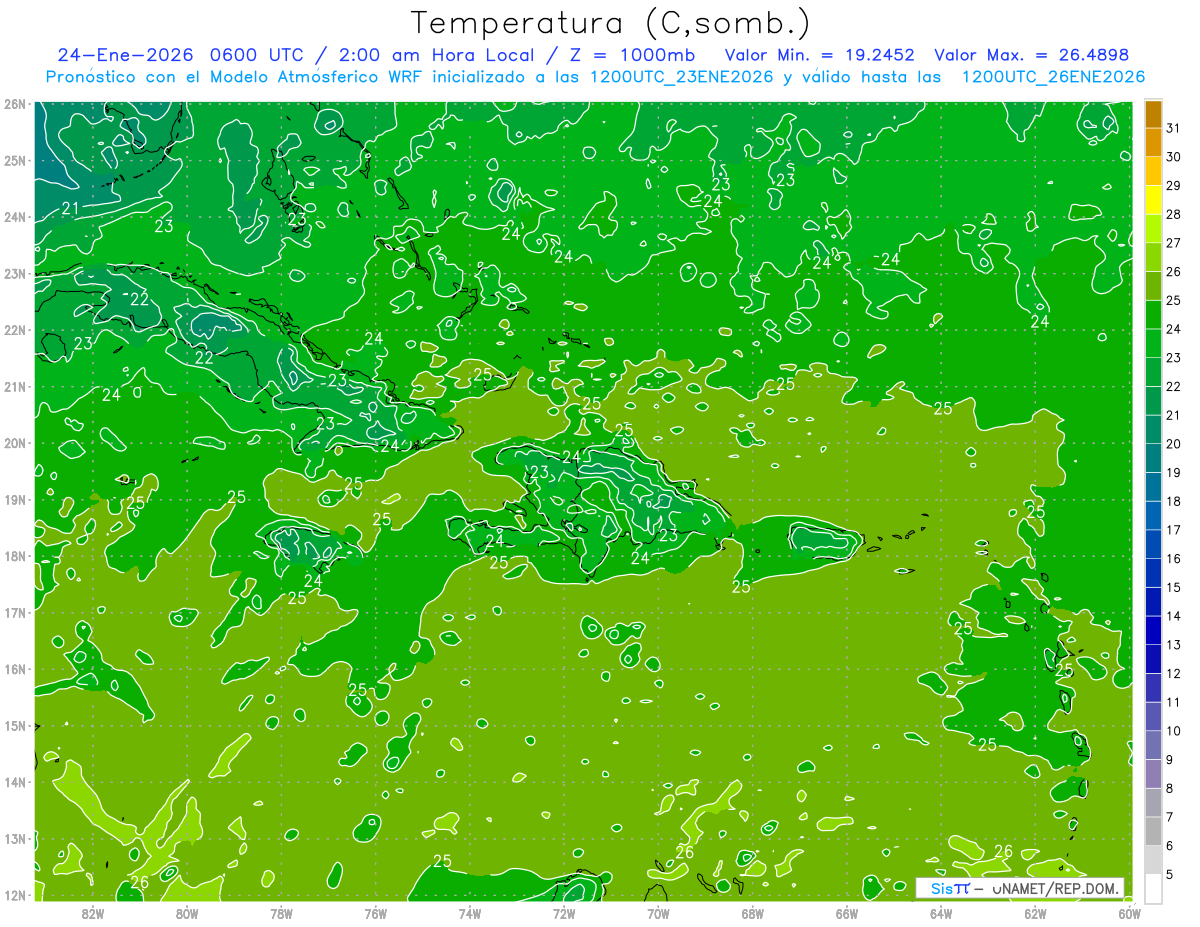This screenshot has width=1200, height=927.
Task: Select "Valor Min. = 19.2452" text
Action: [820, 55]
